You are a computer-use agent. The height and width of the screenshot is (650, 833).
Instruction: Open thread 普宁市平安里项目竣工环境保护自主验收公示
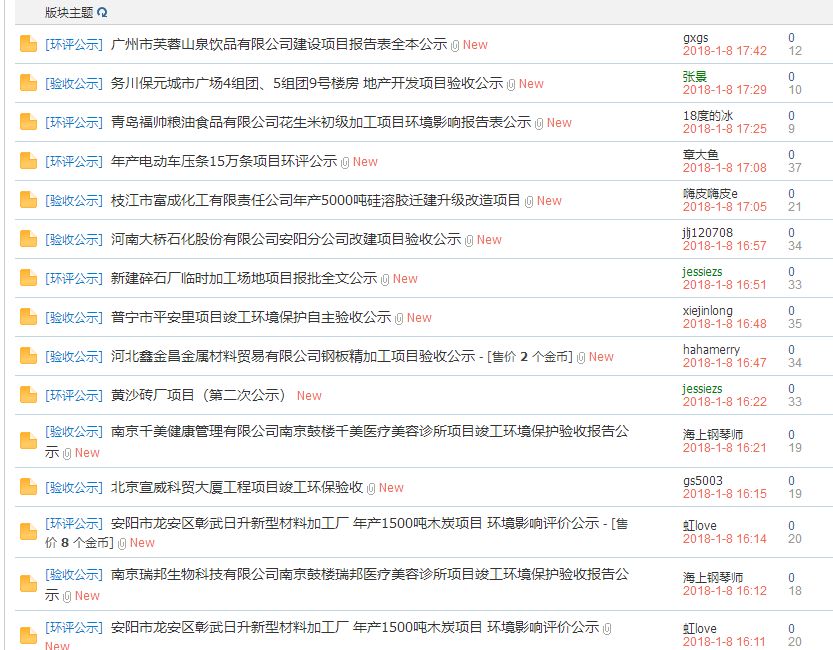pyautogui.click(x=251, y=317)
